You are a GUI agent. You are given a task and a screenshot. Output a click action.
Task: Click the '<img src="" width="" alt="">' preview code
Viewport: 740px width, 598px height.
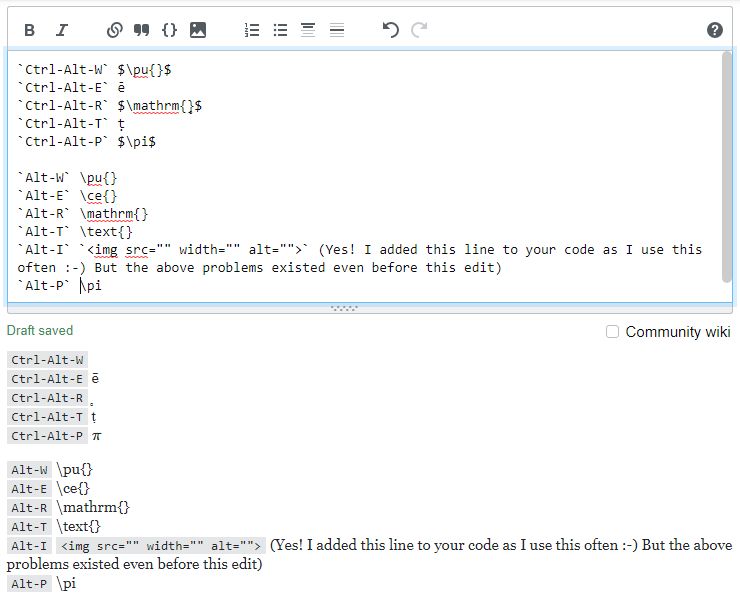click(161, 546)
